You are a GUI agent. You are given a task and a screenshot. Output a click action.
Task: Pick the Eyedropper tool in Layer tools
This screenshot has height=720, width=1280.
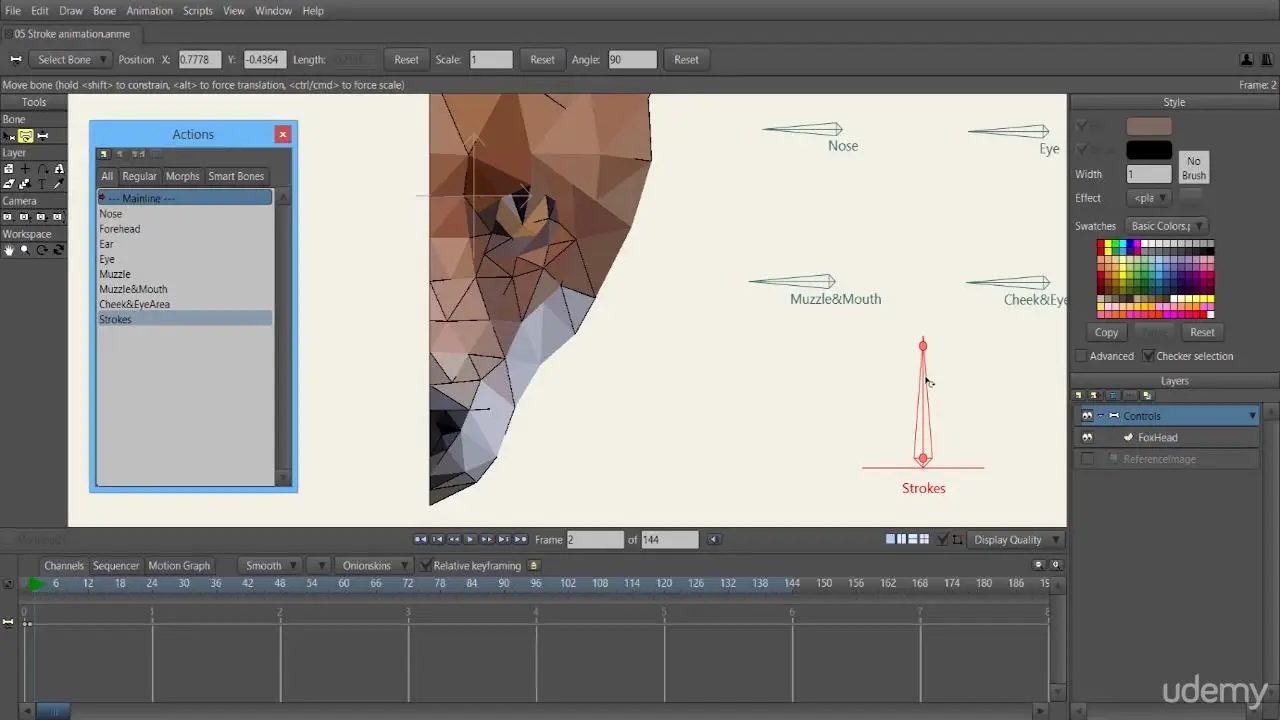point(59,184)
